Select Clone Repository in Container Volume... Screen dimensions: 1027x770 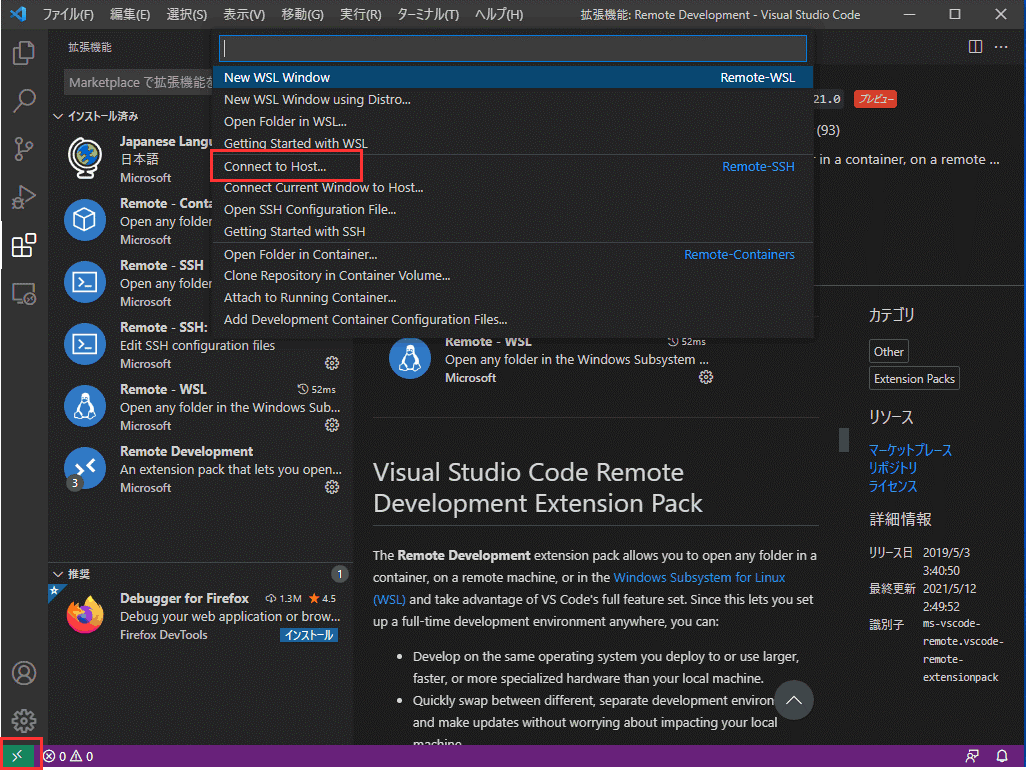(x=513, y=276)
